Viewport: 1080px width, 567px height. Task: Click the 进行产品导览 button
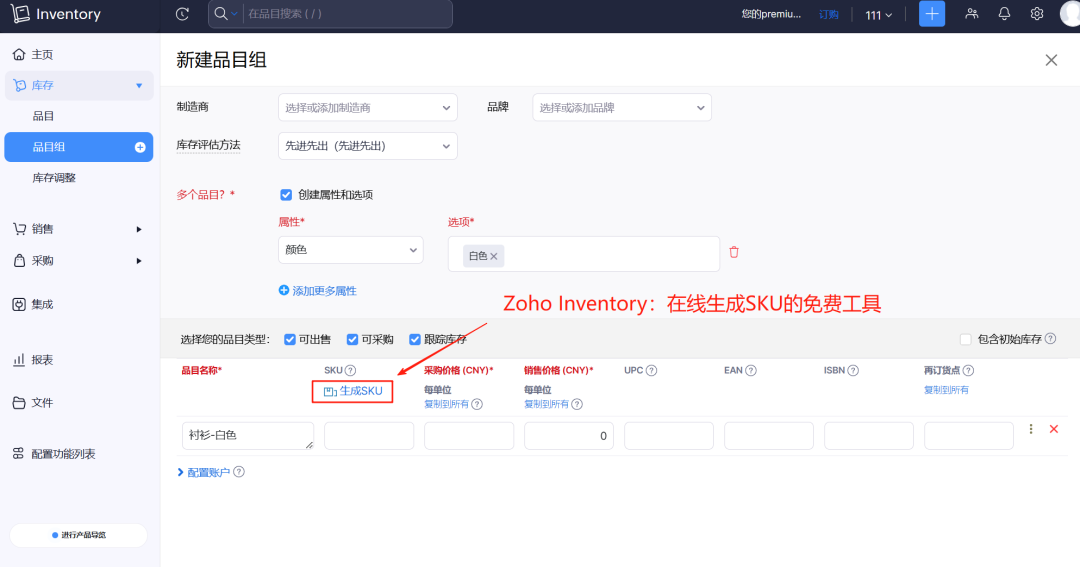[79, 535]
